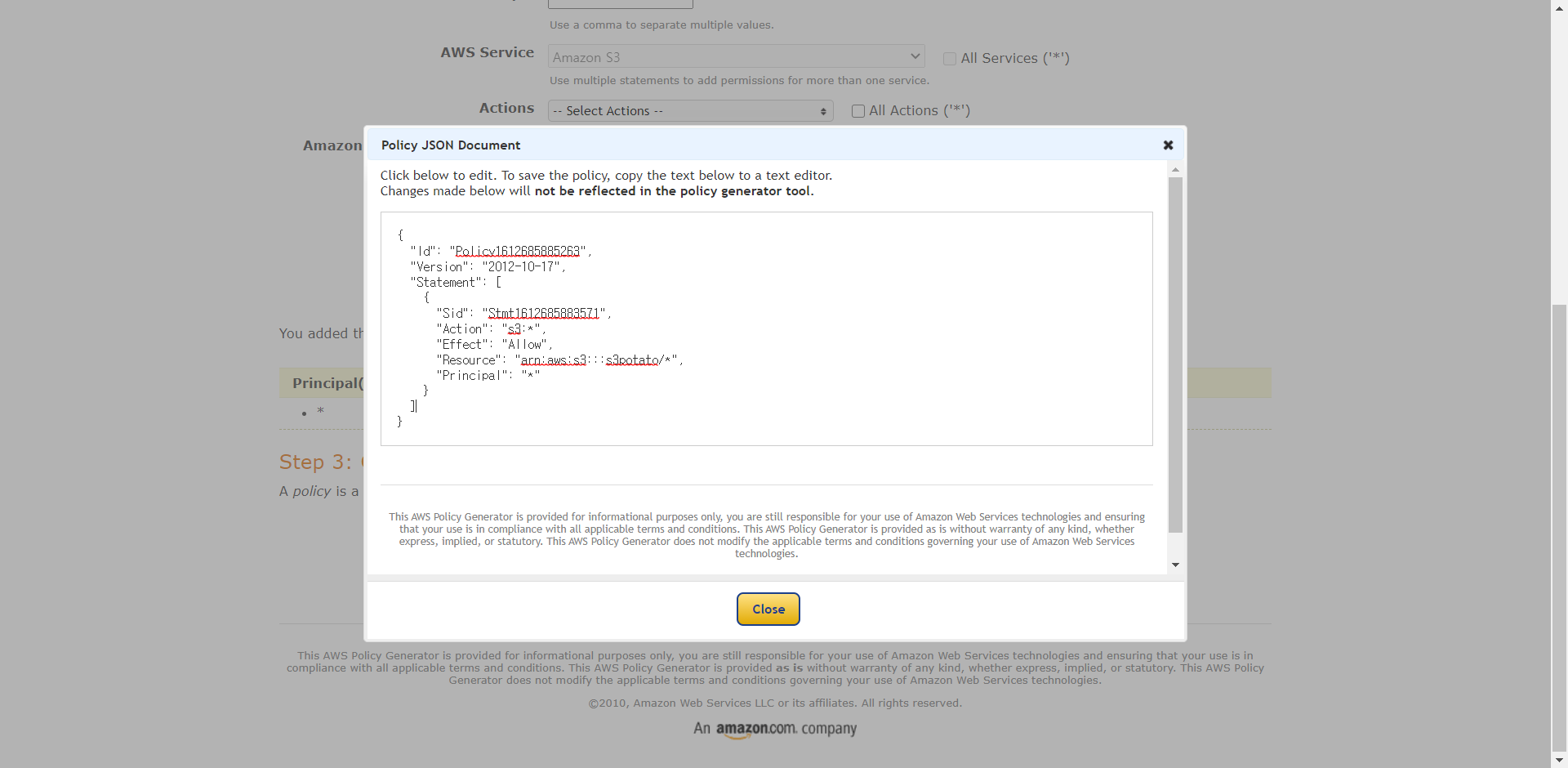Click the "Version": "2012-10-17" line

pyautogui.click(x=488, y=266)
